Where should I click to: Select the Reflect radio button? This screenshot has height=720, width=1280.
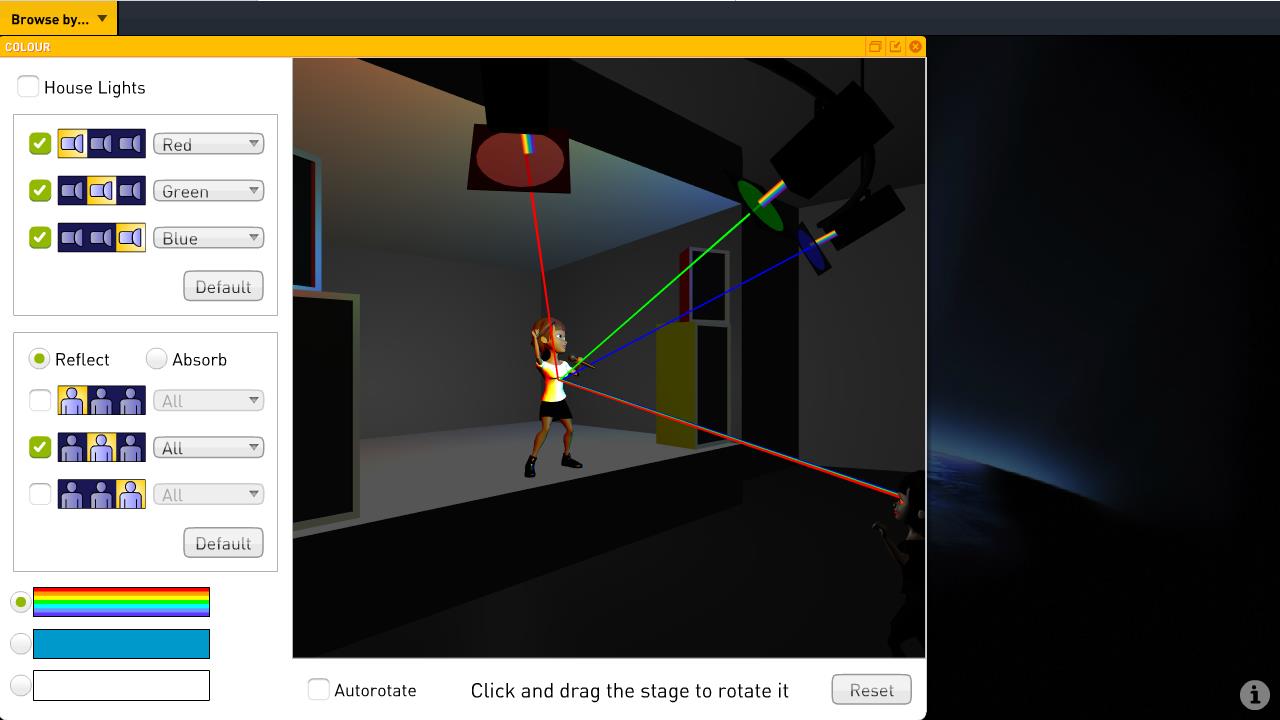39,358
